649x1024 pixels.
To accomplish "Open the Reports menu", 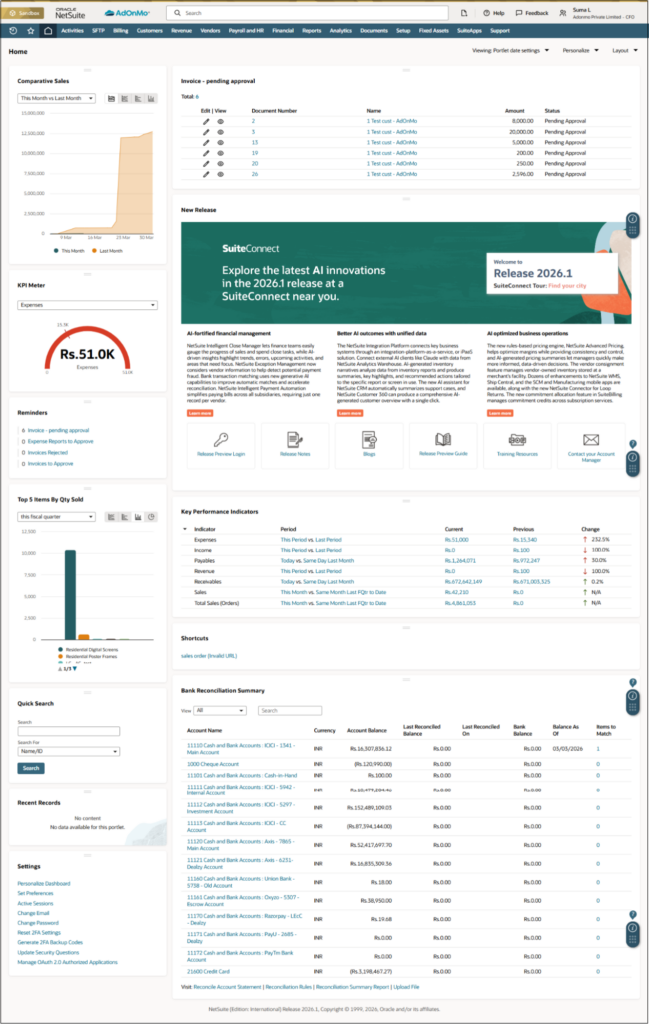I will tap(311, 31).
